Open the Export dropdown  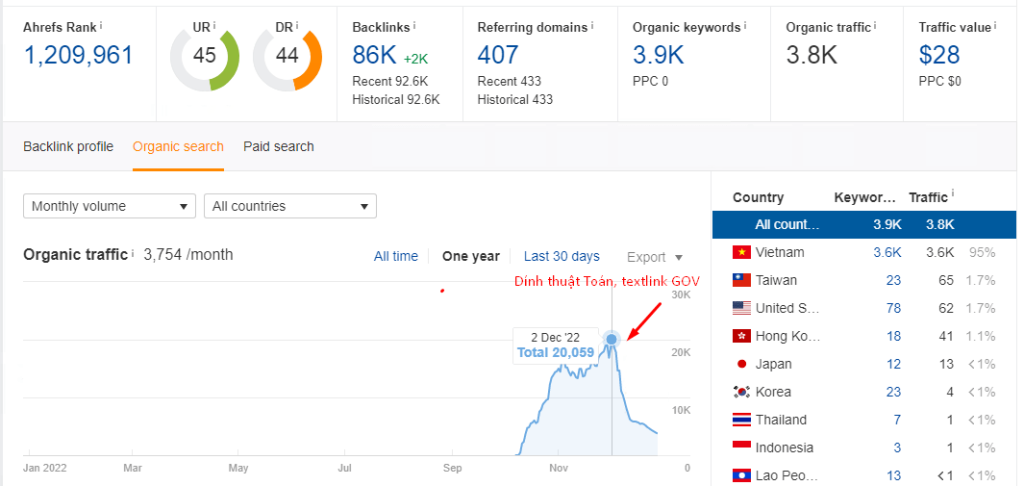[x=654, y=257]
